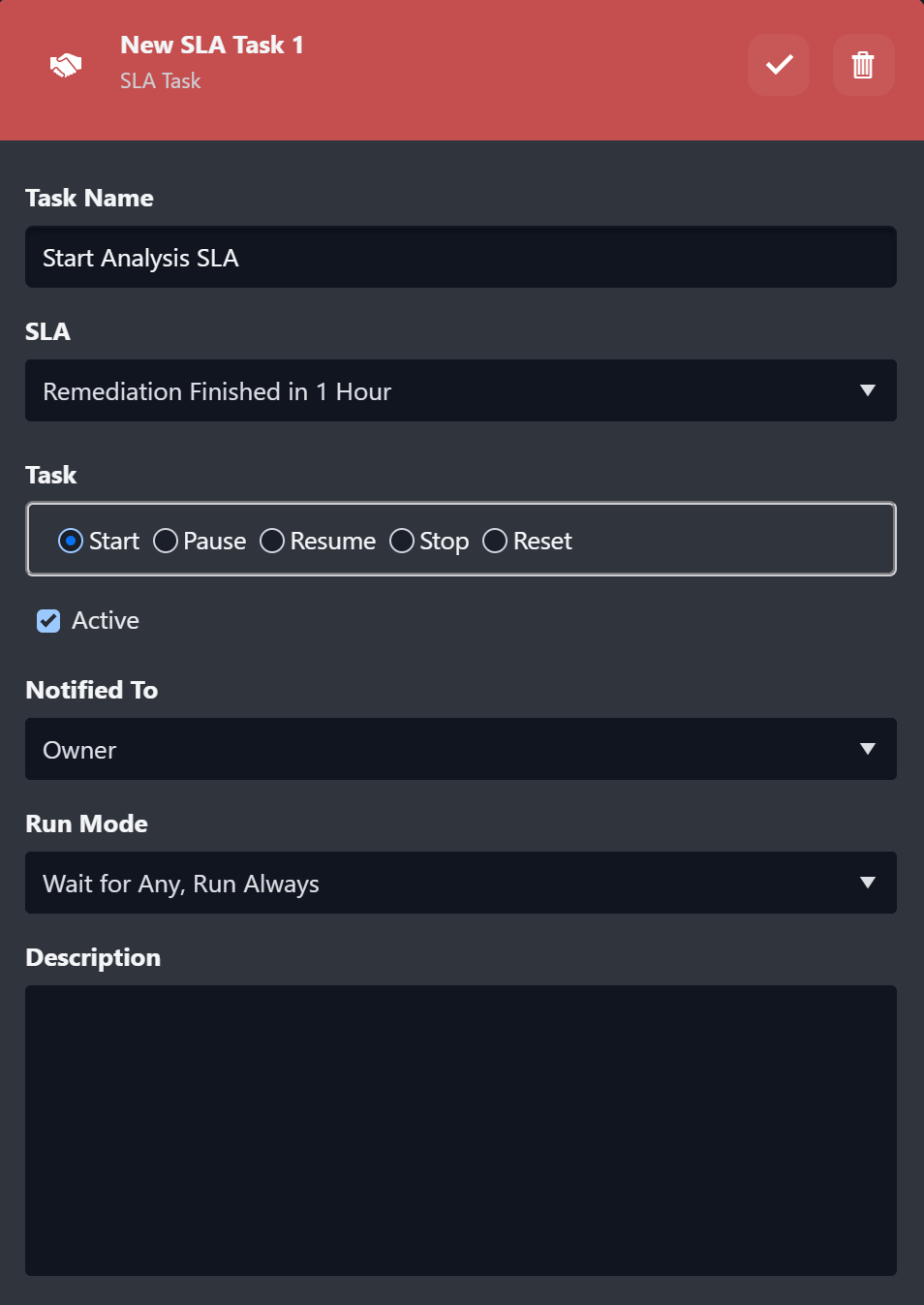Image resolution: width=924 pixels, height=1305 pixels.
Task: Select the Start radio option
Action: tap(71, 541)
